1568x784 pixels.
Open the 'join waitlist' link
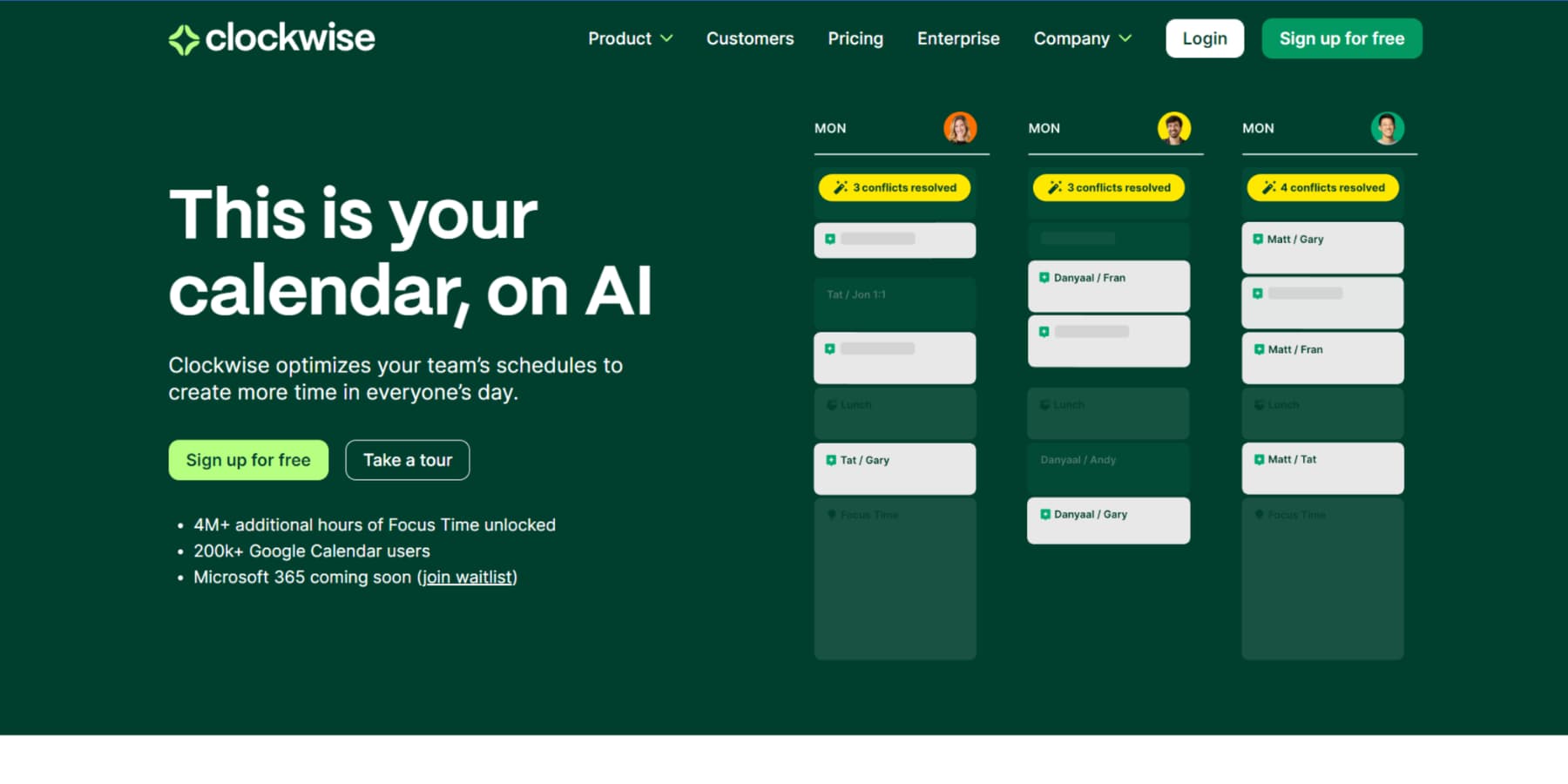tap(467, 577)
